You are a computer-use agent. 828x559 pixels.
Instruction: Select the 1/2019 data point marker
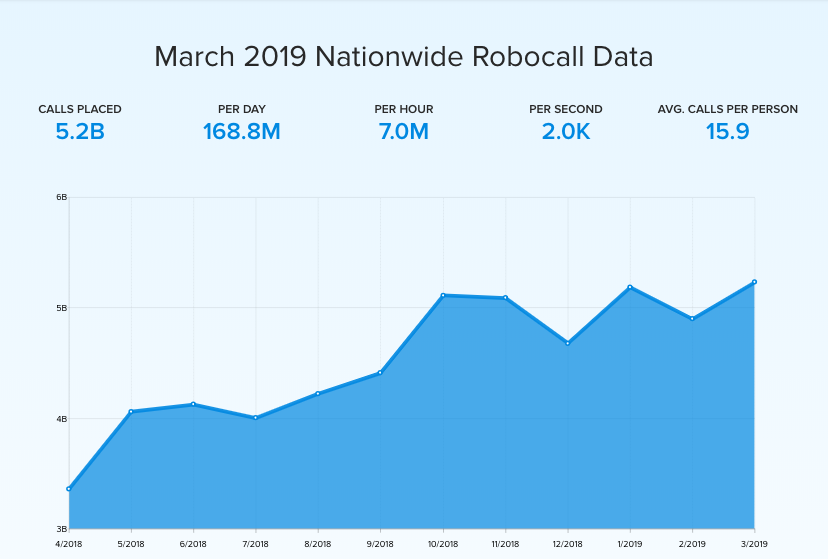630,287
